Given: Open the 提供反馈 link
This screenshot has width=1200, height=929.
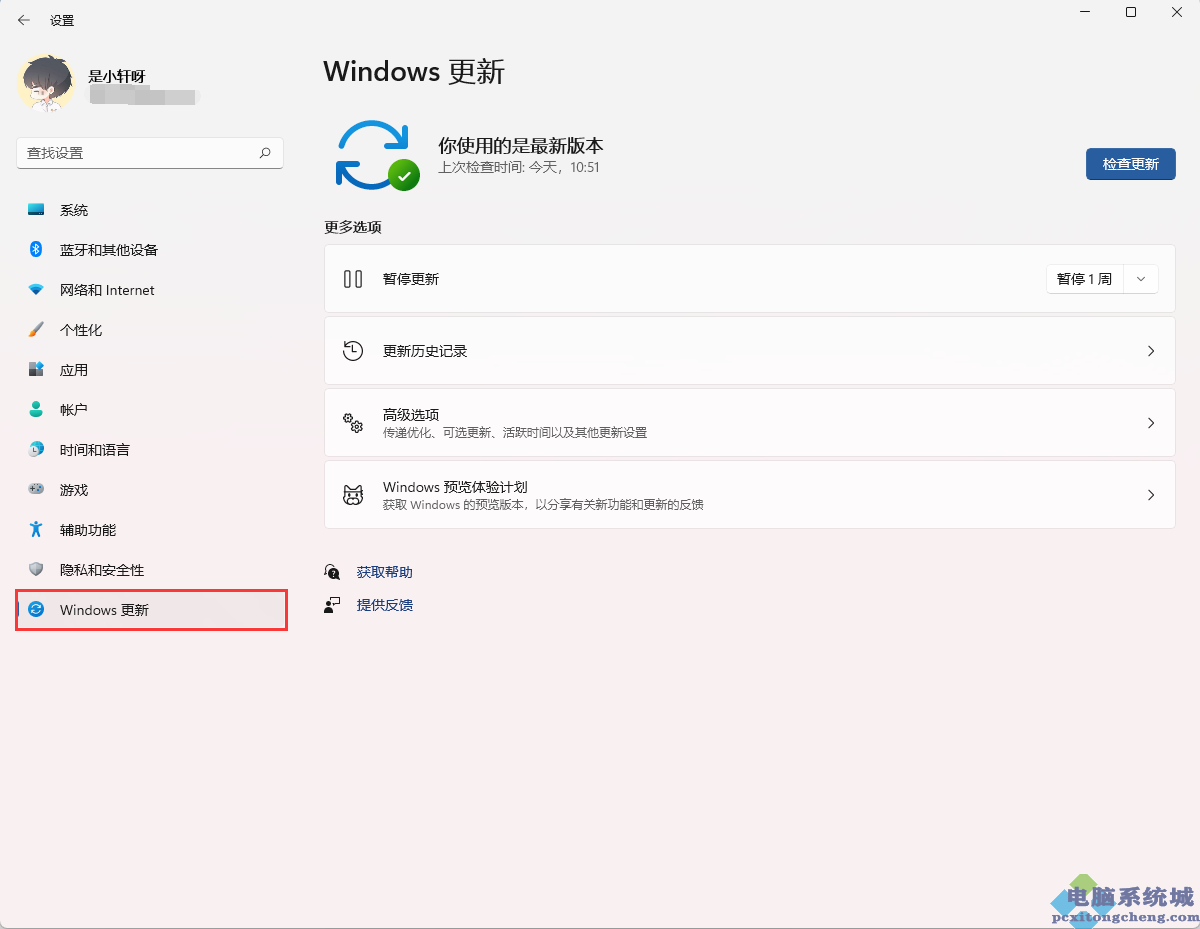Looking at the screenshot, I should 385,605.
